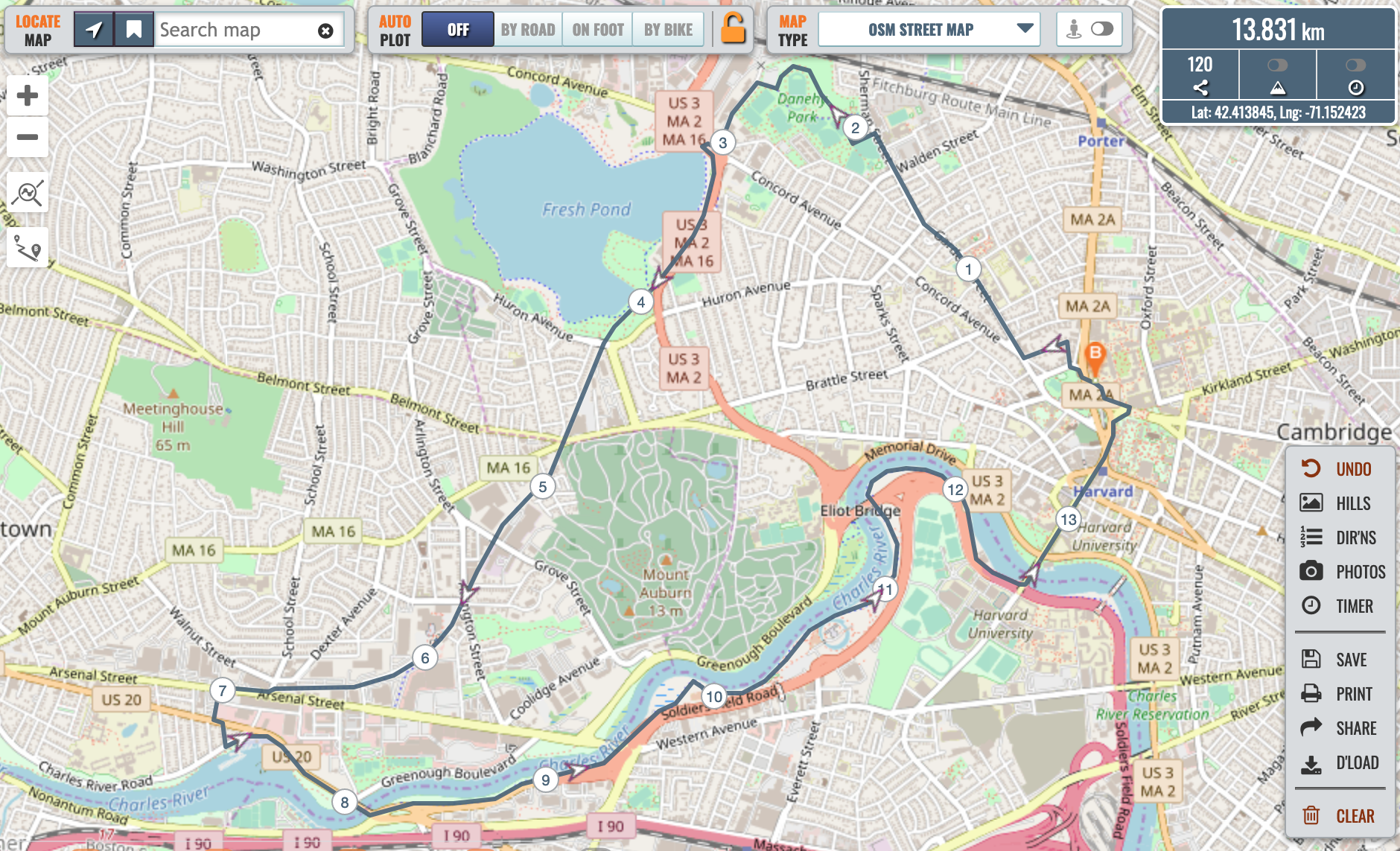
Task: Clear the search map field
Action: 325,31
